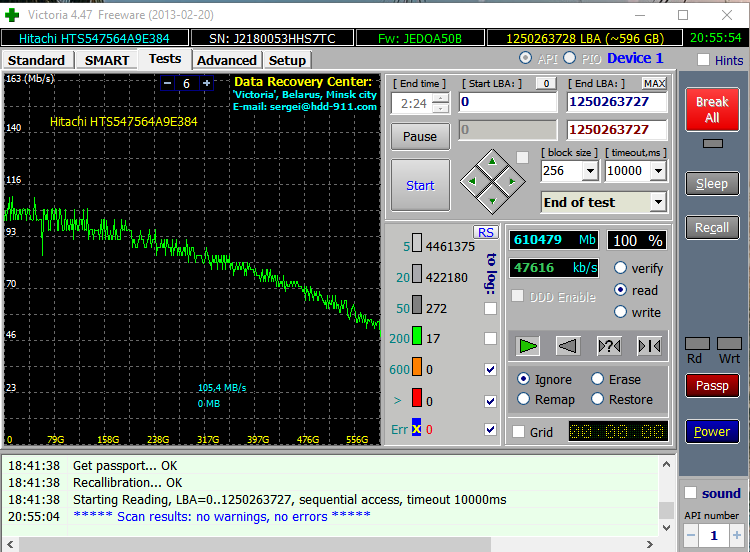The width and height of the screenshot is (750, 552).
Task: Select the butterfly scan mode icon
Action: (648, 346)
